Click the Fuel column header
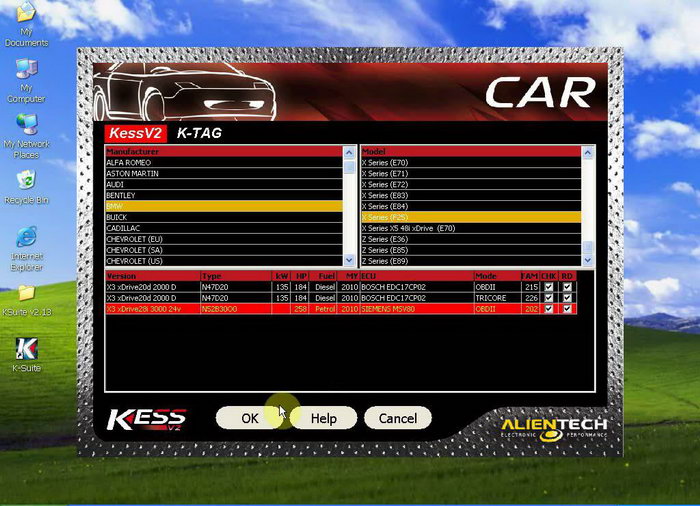Viewport: 700px width, 506px height. [x=323, y=276]
